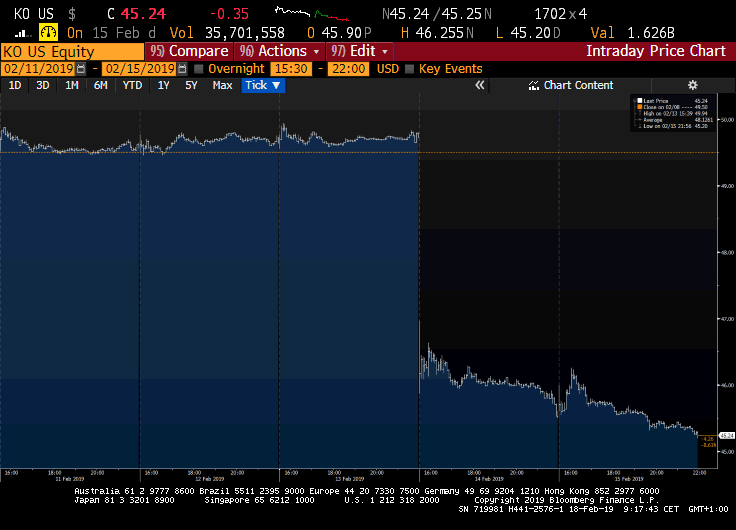This screenshot has height=530, width=736.
Task: Click the 14 Feb 2019 date axis label
Action: (489, 479)
